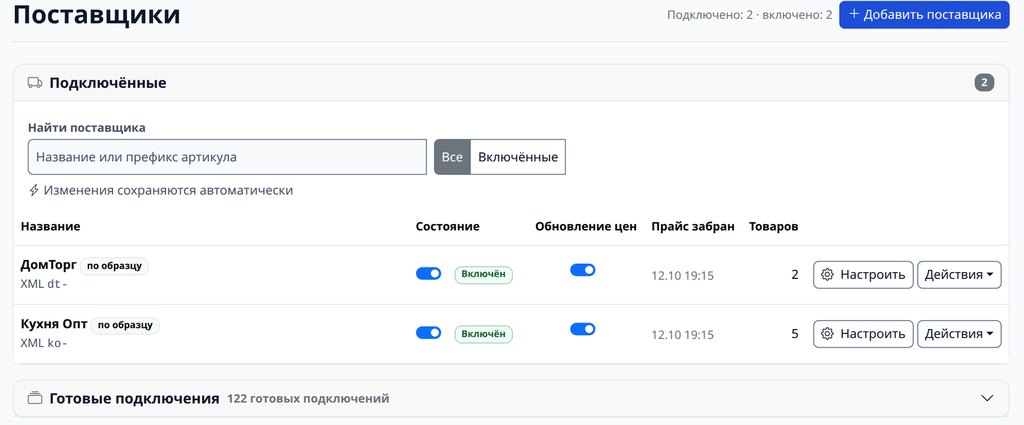Click the Обновление цен column header
Viewport: 1024px width, 425px height.
586,227
